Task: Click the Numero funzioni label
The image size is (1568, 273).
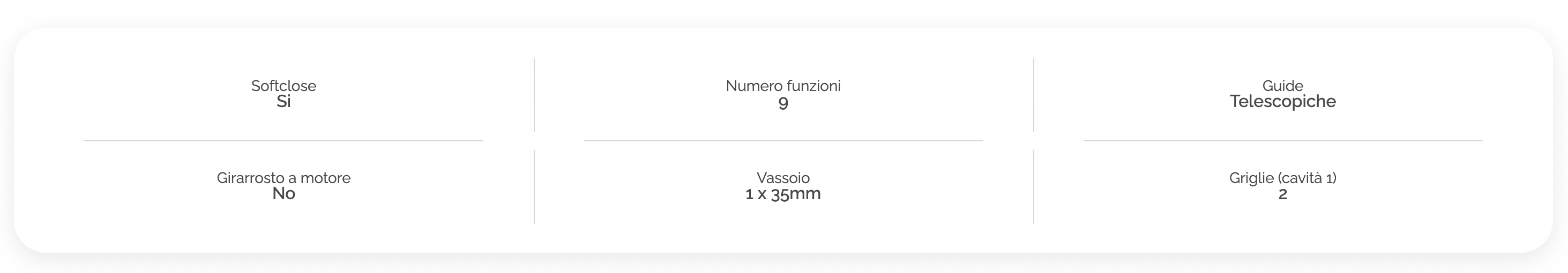Action: [783, 86]
